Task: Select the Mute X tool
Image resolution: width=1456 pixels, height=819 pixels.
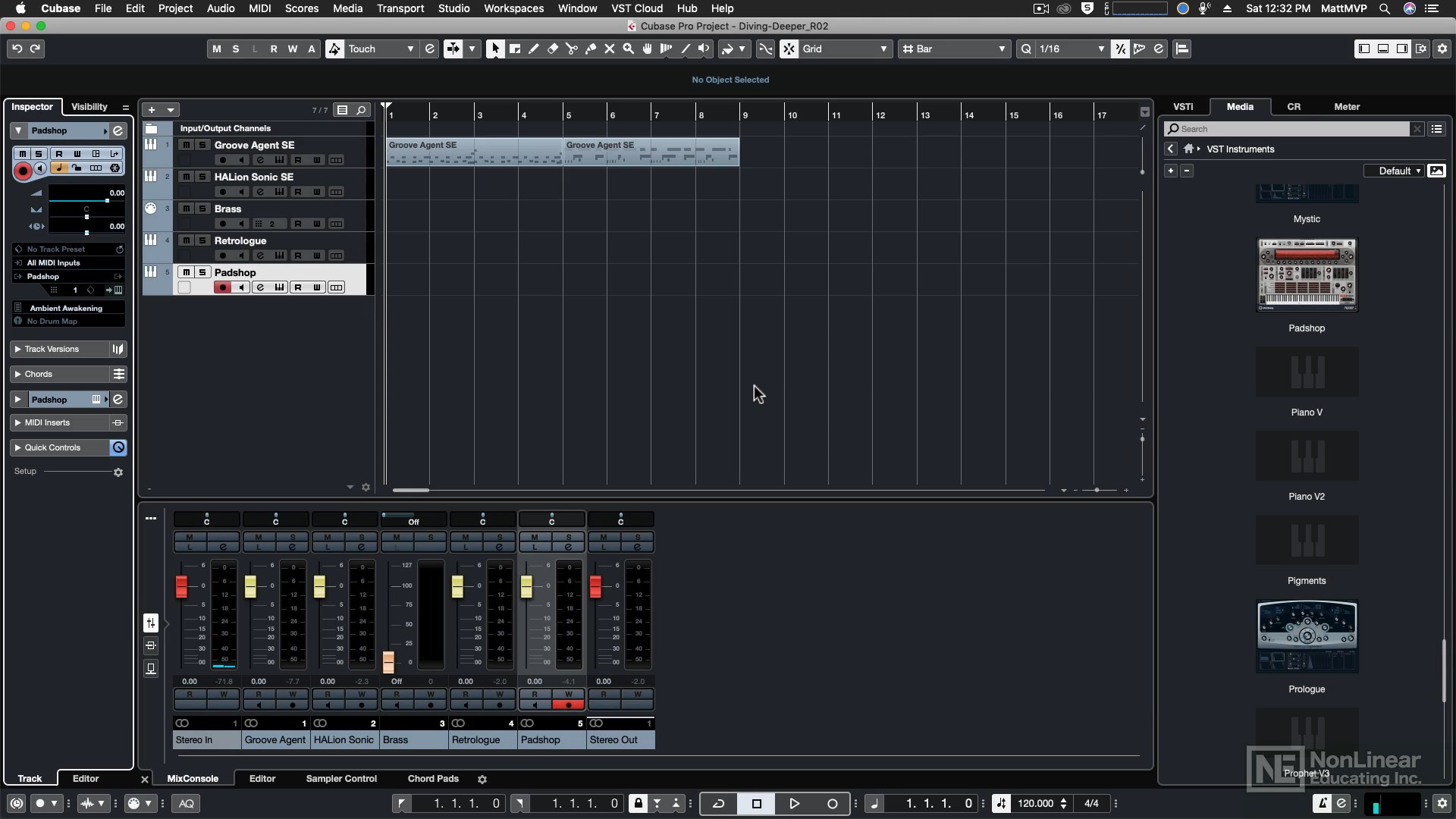Action: [x=609, y=49]
